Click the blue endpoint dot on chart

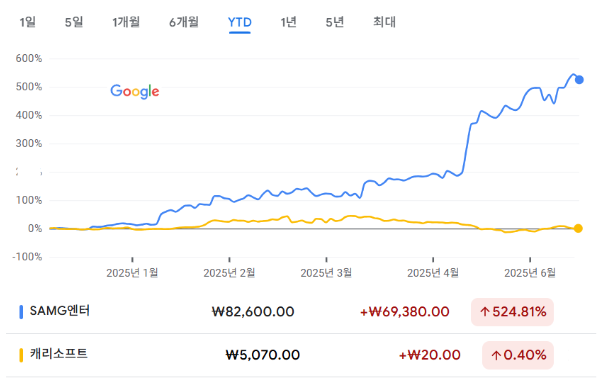pyautogui.click(x=579, y=80)
